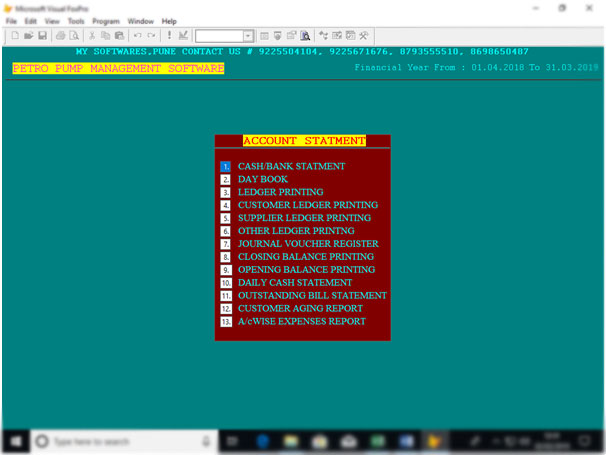
Task: Open the File menu
Action: click(11, 21)
